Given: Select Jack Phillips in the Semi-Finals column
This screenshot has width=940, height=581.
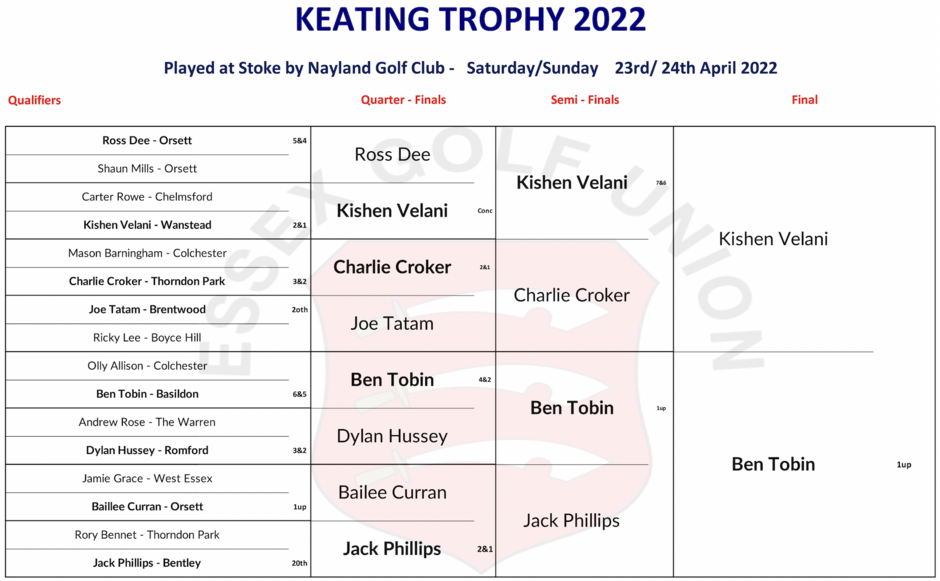Looking at the screenshot, I should coord(571,521).
